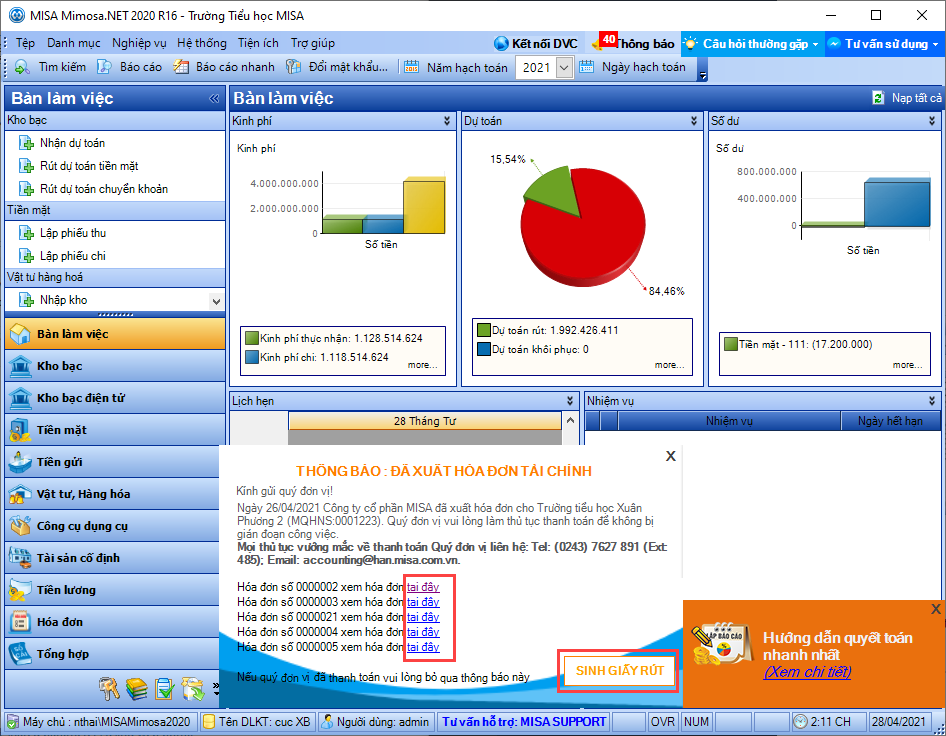Click the Tìm kiếm search icon
The width and height of the screenshot is (946, 736).
(x=22, y=67)
